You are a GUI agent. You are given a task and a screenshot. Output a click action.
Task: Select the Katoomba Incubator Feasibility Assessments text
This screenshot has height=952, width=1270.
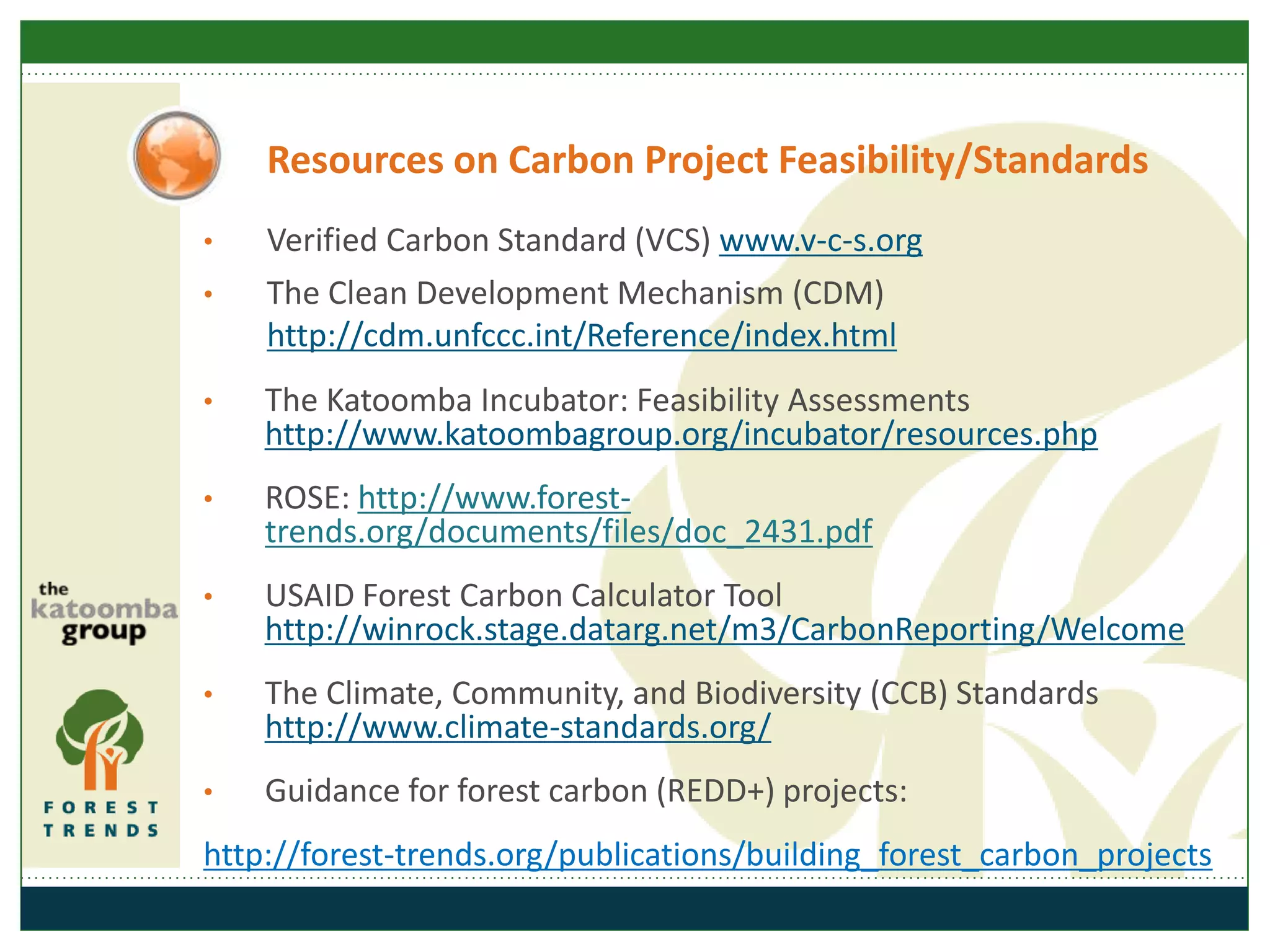point(617,400)
